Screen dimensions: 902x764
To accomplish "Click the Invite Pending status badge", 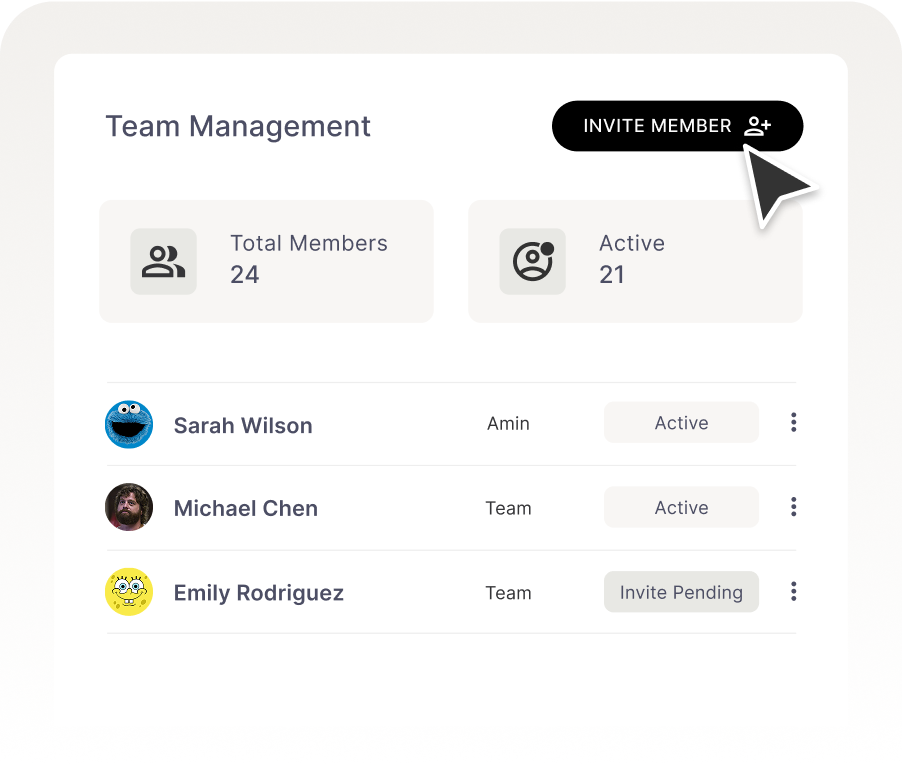I will click(x=681, y=592).
